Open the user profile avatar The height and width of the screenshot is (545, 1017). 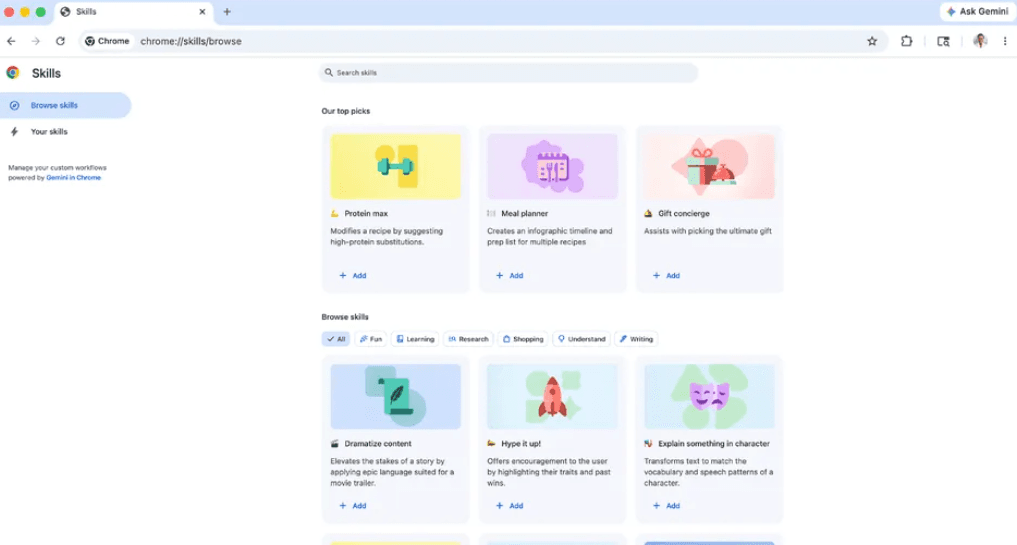click(x=980, y=41)
